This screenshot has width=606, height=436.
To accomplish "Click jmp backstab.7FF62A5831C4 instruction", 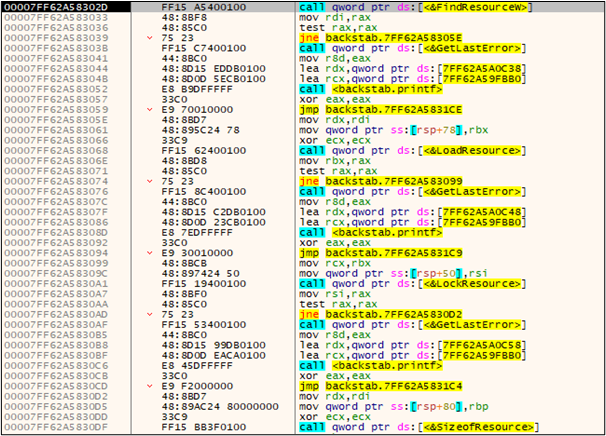I will pos(381,386).
